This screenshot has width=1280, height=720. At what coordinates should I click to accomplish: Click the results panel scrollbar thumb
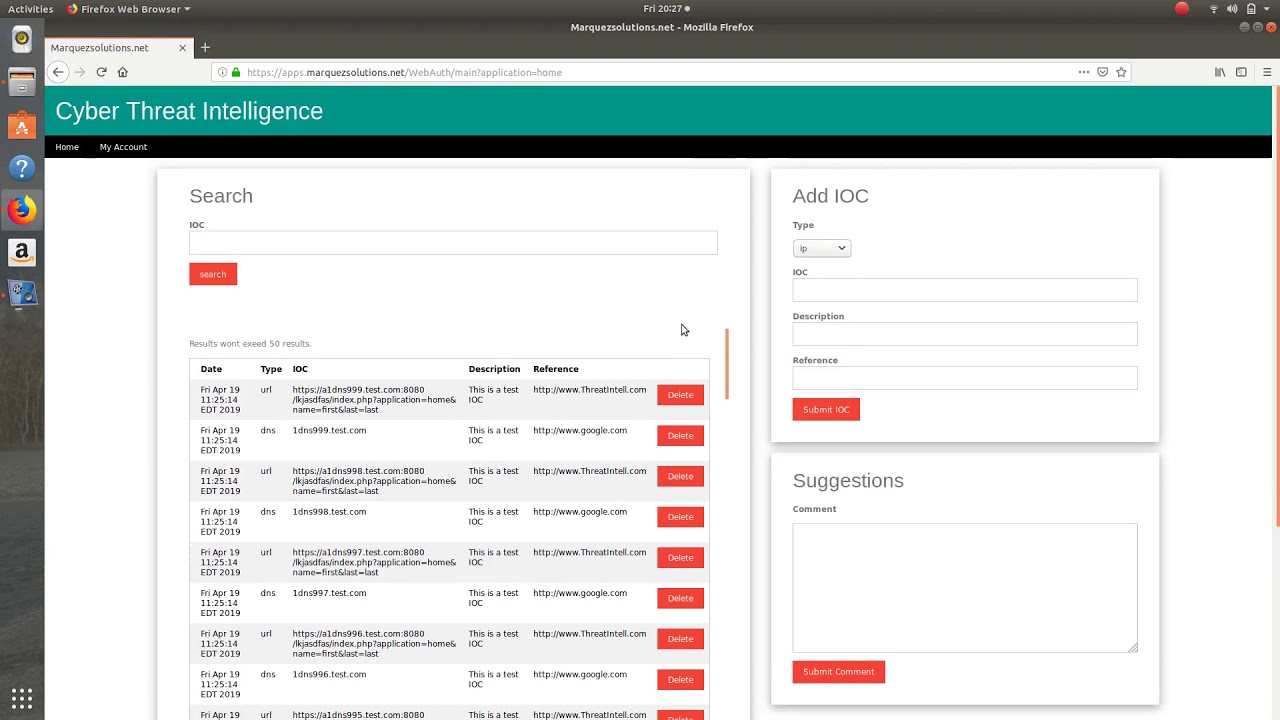coord(727,364)
